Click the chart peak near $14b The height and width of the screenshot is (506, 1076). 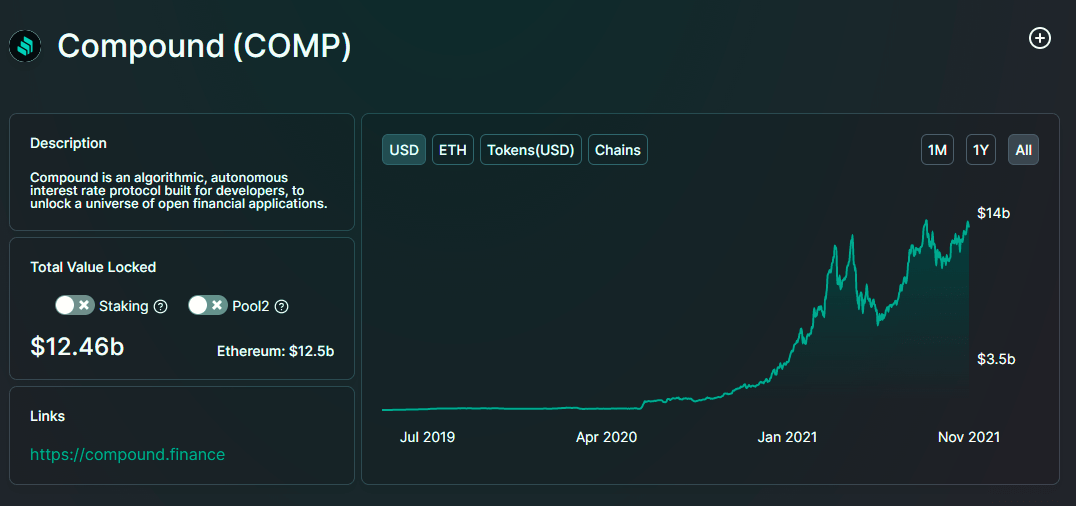click(968, 221)
